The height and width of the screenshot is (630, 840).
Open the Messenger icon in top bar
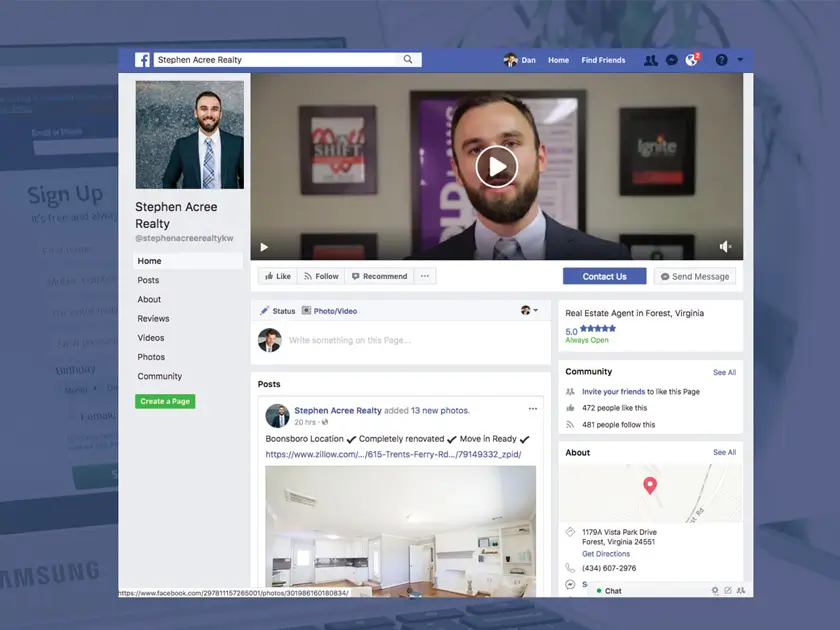(671, 60)
